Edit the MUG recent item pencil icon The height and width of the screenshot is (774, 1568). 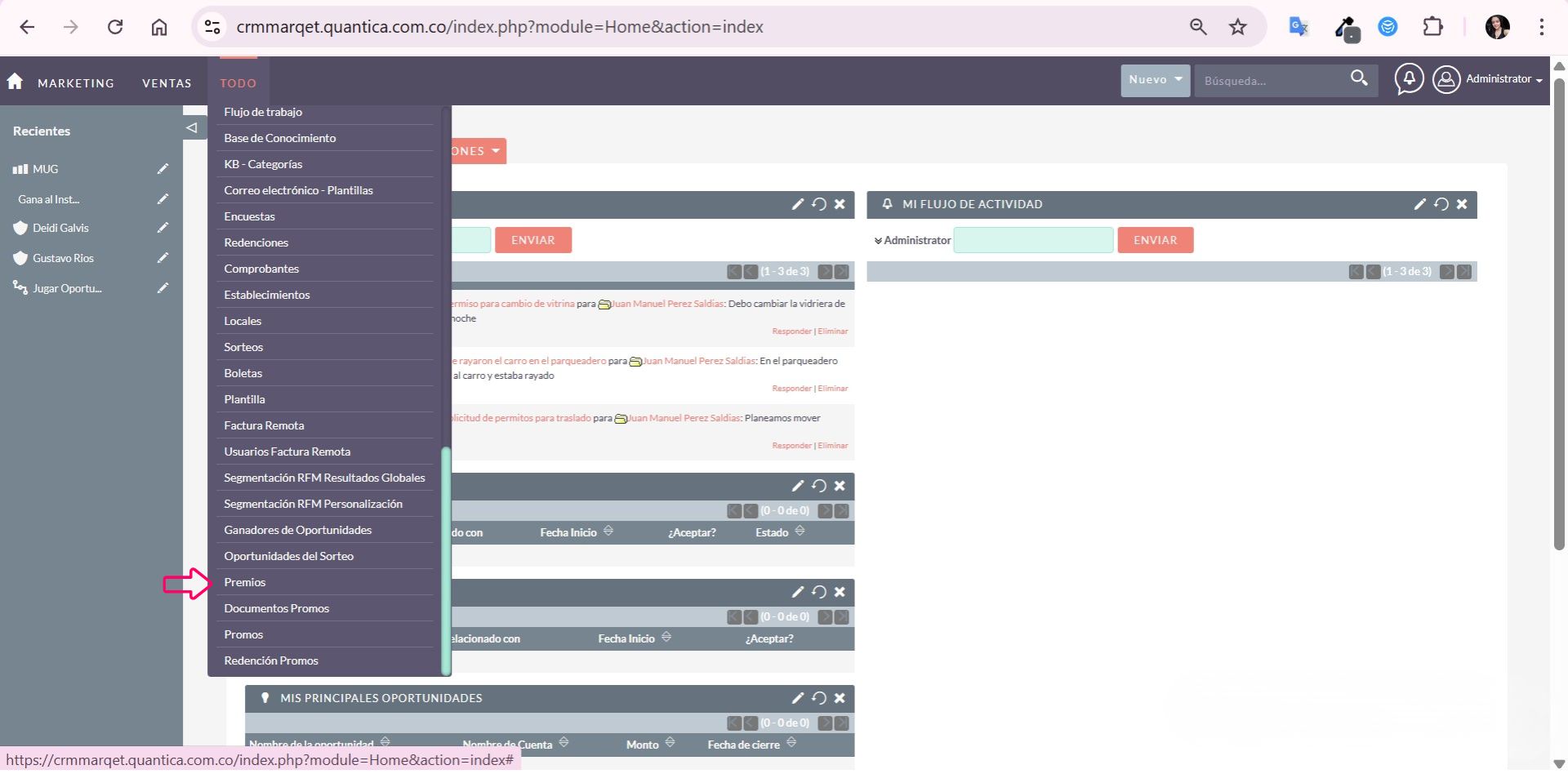coord(163,169)
